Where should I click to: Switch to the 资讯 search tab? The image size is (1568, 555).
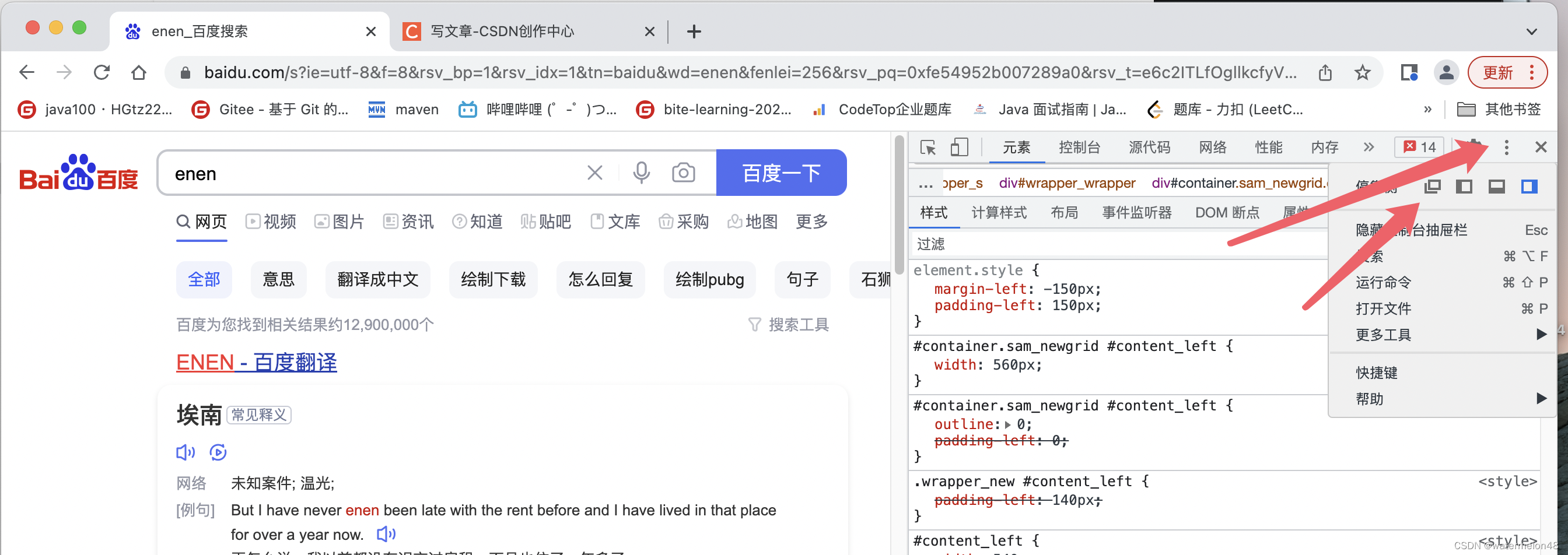coord(408,222)
